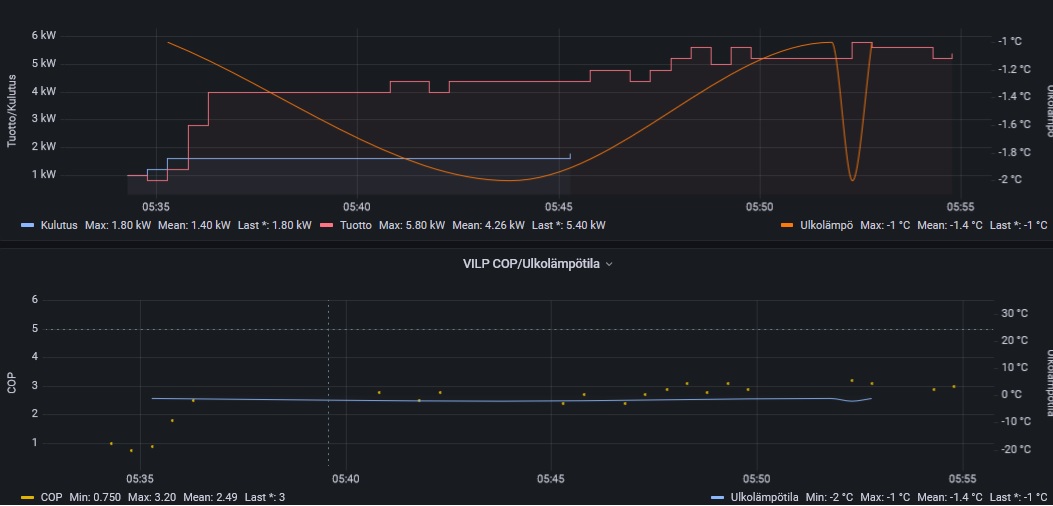Open the VILP COP/Ulkolämpötila panel title menu
The image size is (1053, 506).
pos(530,264)
